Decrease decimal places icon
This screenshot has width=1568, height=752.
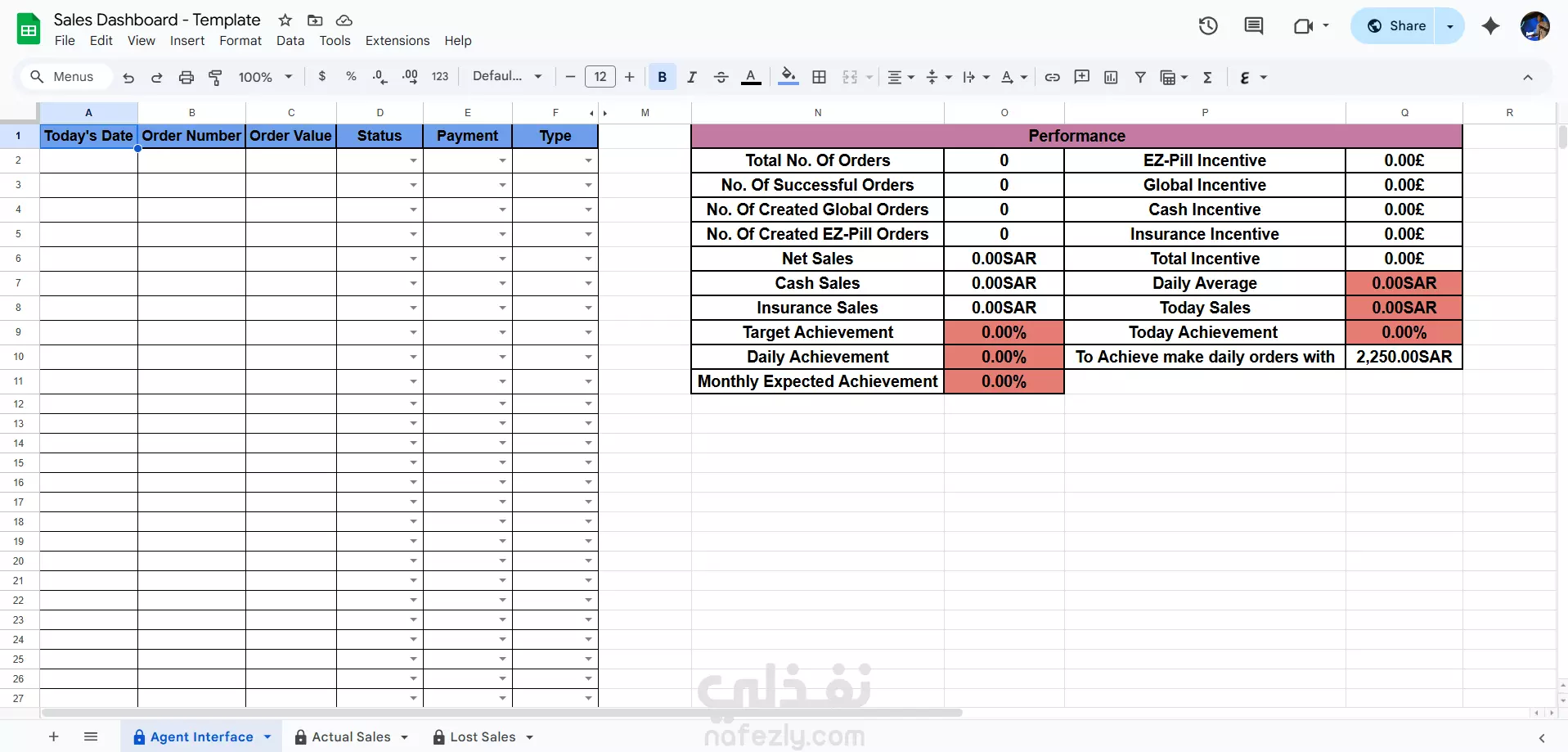click(x=380, y=76)
